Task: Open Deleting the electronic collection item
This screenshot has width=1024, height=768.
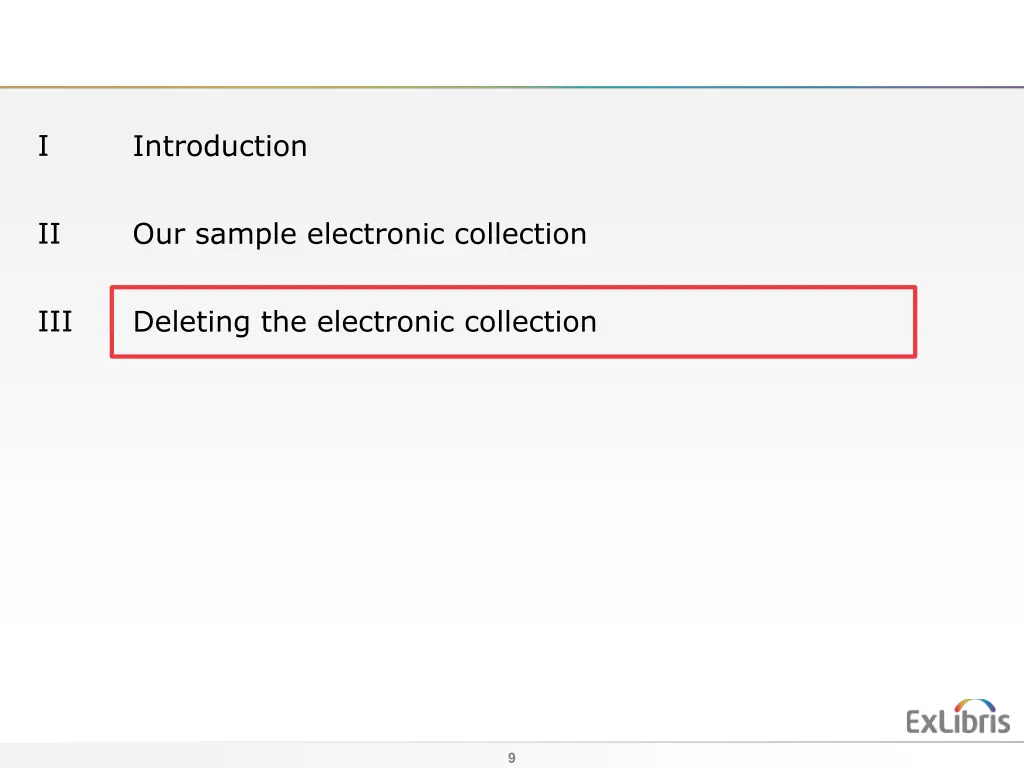Action: tap(364, 322)
